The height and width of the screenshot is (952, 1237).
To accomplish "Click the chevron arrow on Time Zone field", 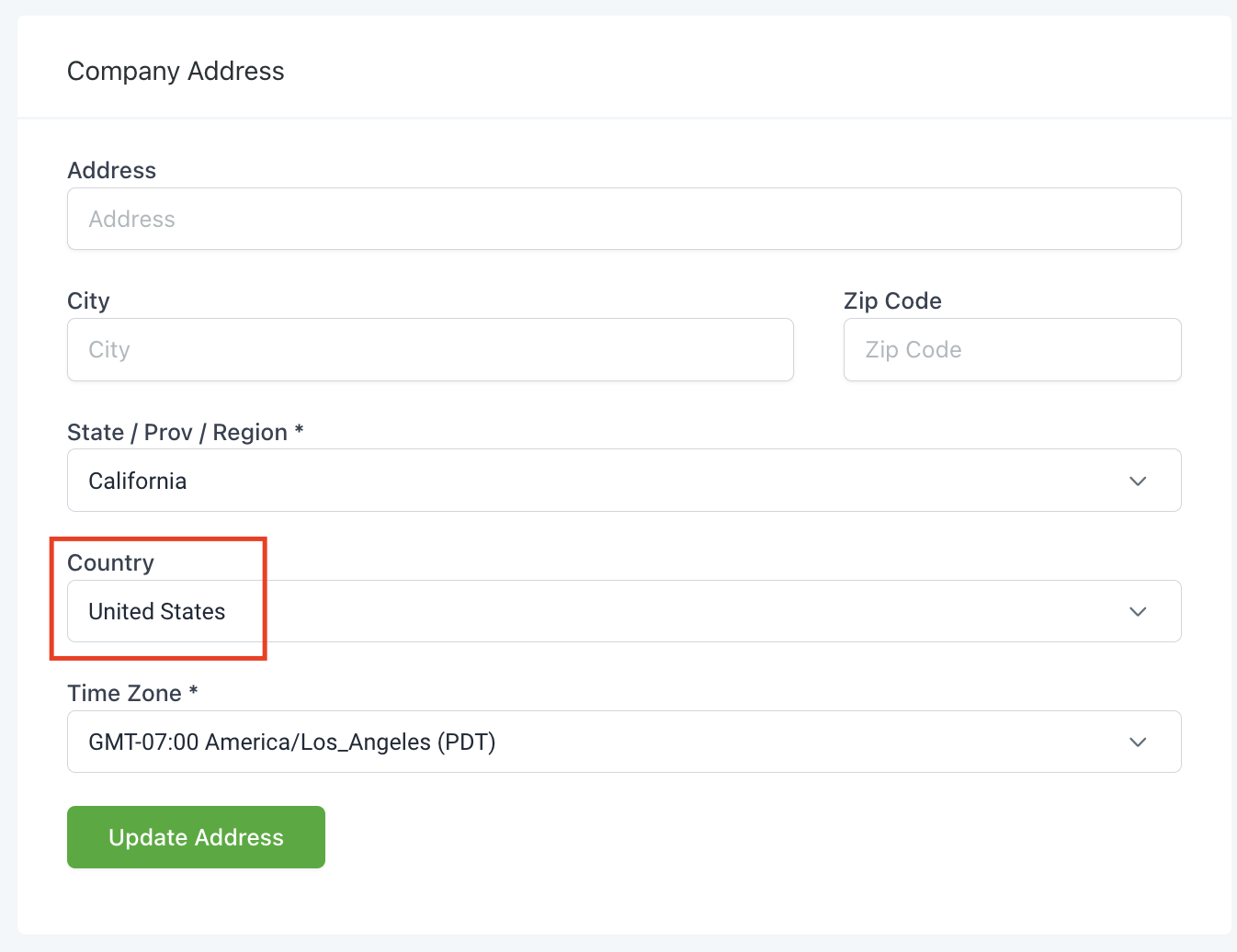I will [x=1138, y=742].
